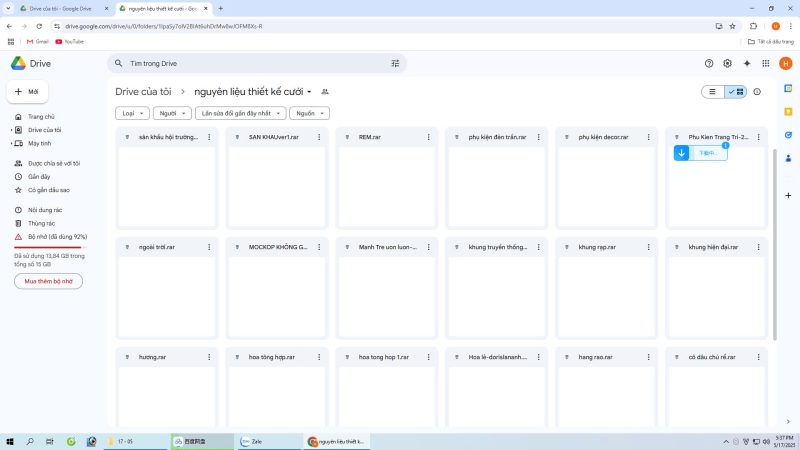
Task: Open the Google apps grid
Action: click(x=765, y=63)
